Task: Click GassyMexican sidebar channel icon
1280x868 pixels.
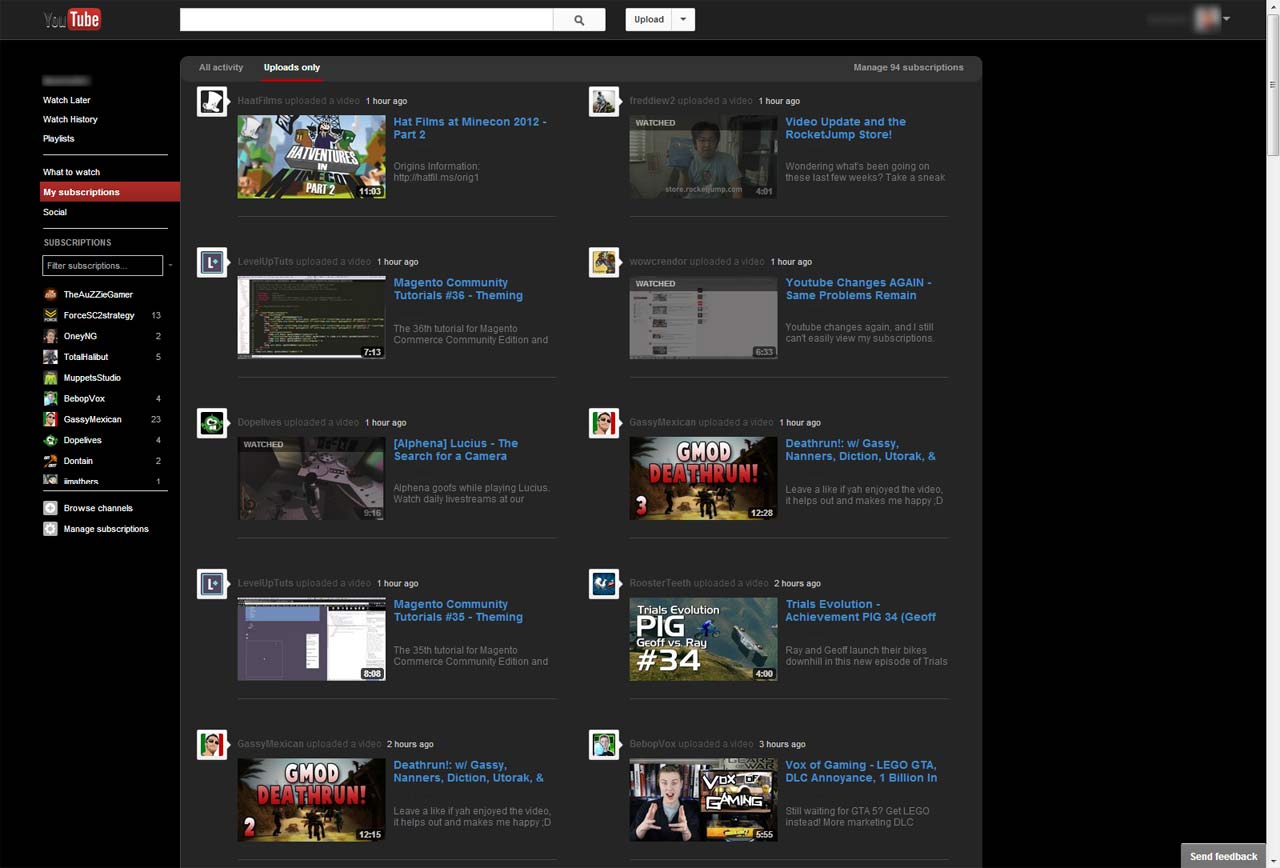Action: (x=50, y=420)
